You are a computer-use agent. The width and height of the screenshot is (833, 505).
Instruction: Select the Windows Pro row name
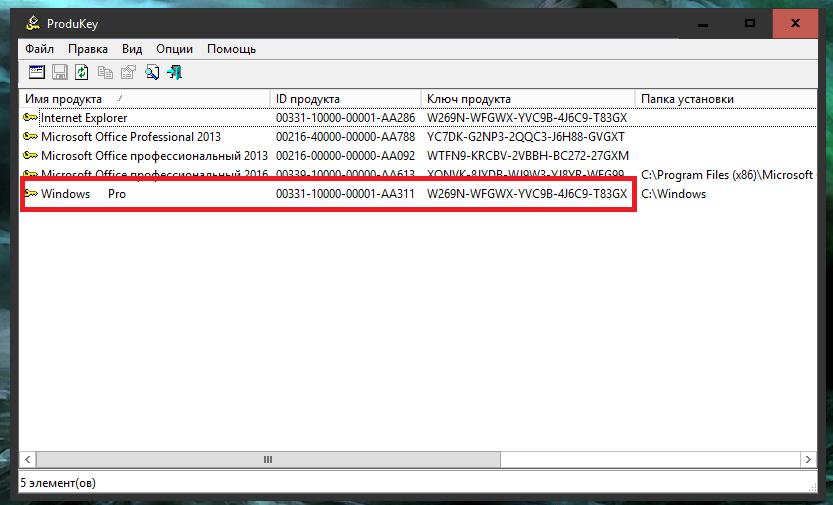point(83,194)
